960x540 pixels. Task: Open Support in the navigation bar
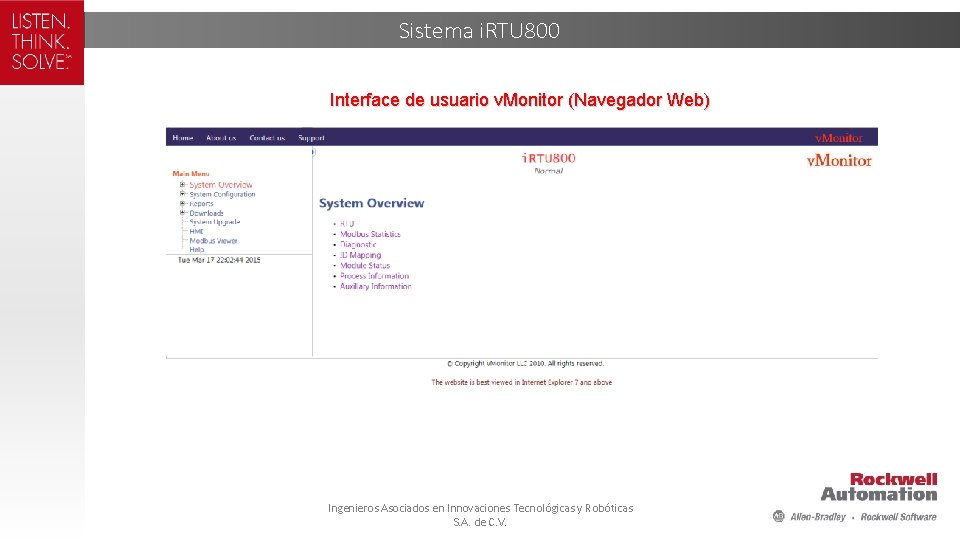311,138
